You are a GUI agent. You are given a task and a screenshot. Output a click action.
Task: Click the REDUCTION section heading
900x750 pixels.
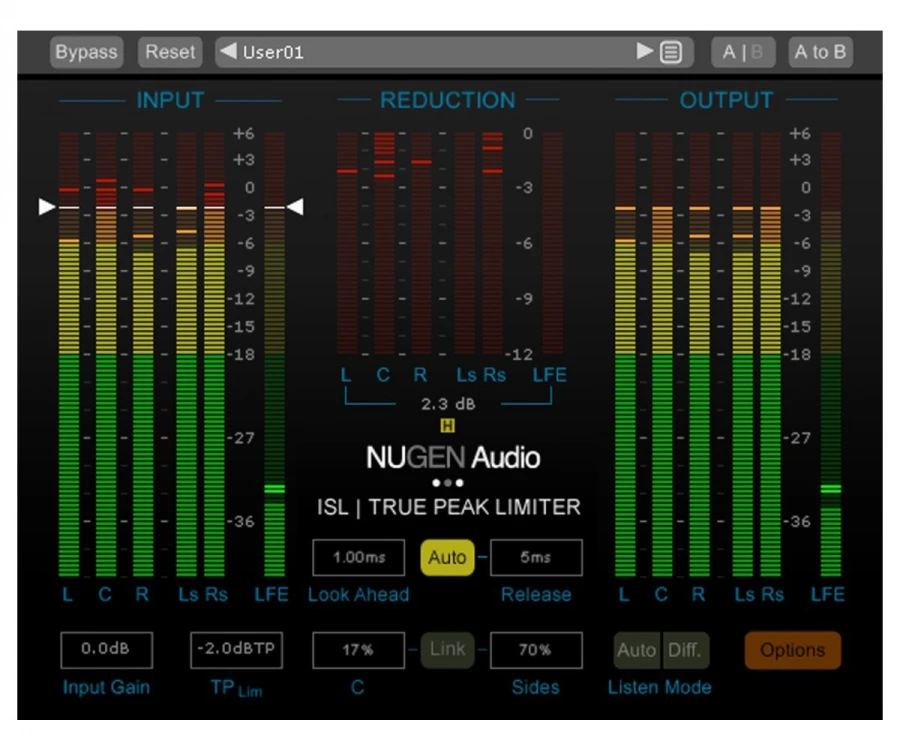pos(448,100)
